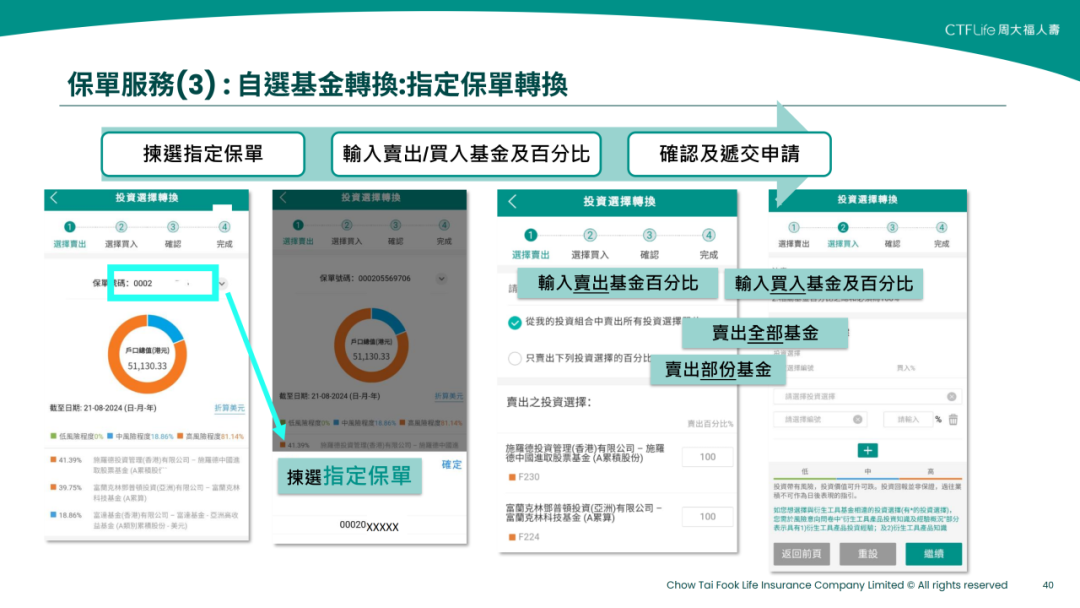Click step 2 circle in the first policy 0002 screen

coord(121,227)
